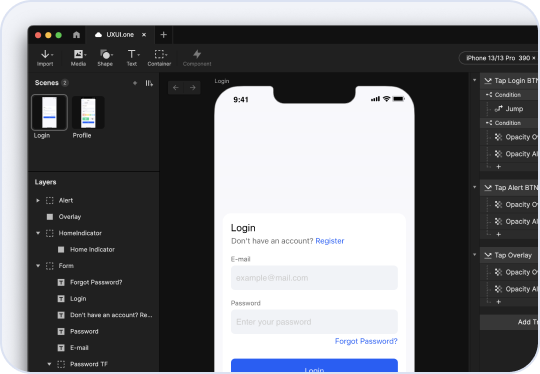Image resolution: width=540 pixels, height=374 pixels.
Task: Click the canvas back arrow
Action: (176, 88)
